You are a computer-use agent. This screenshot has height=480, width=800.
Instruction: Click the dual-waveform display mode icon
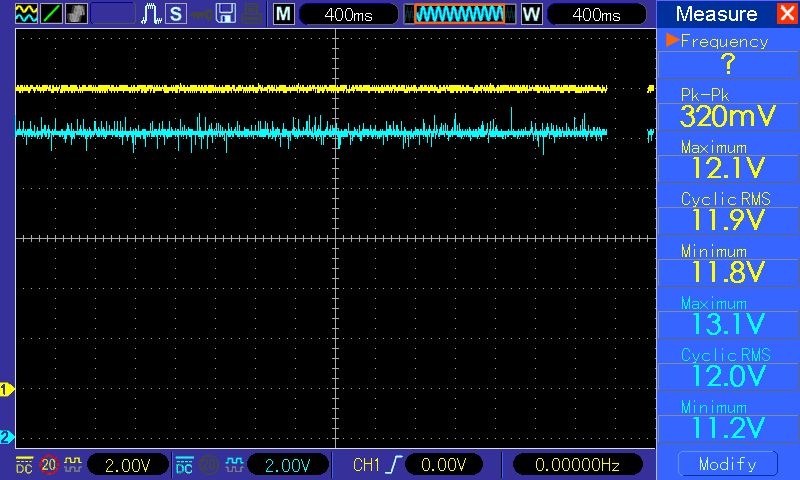coord(27,14)
